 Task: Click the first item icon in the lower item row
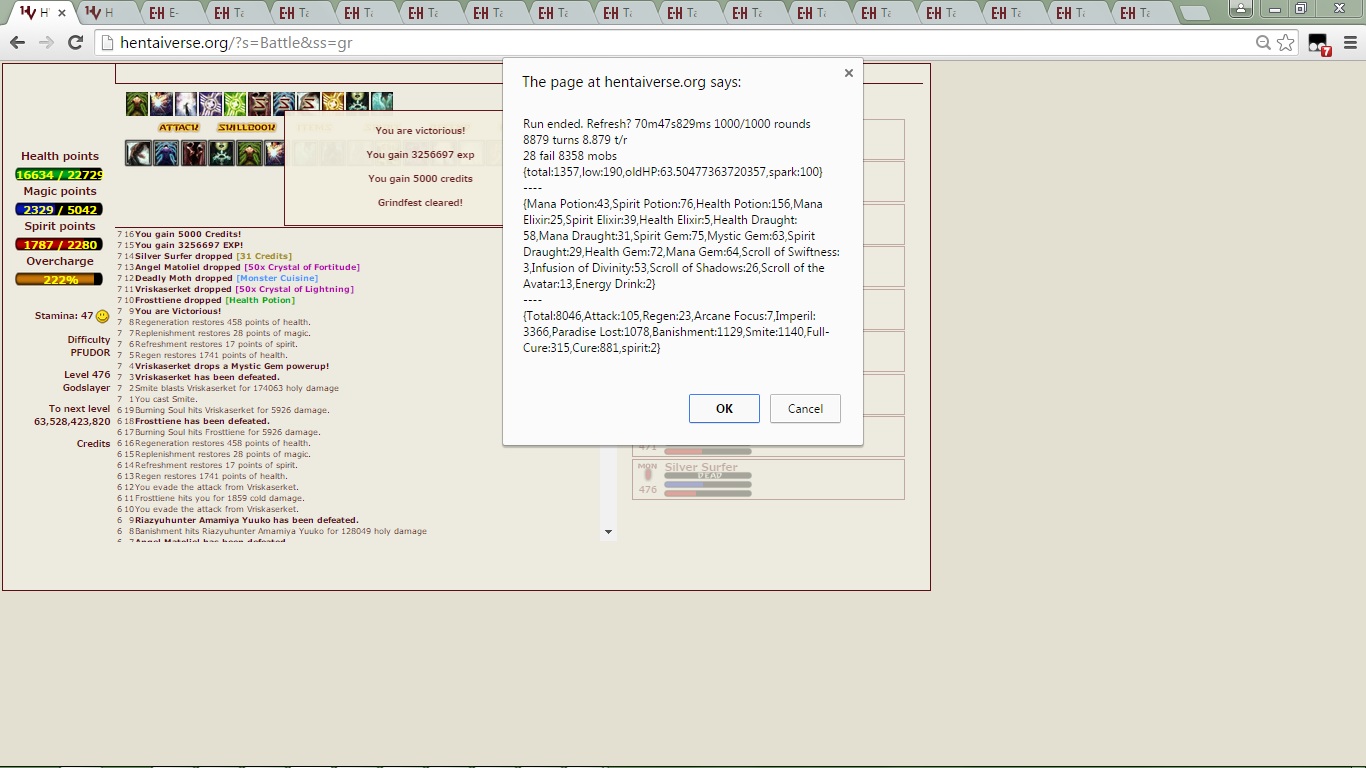tap(137, 153)
